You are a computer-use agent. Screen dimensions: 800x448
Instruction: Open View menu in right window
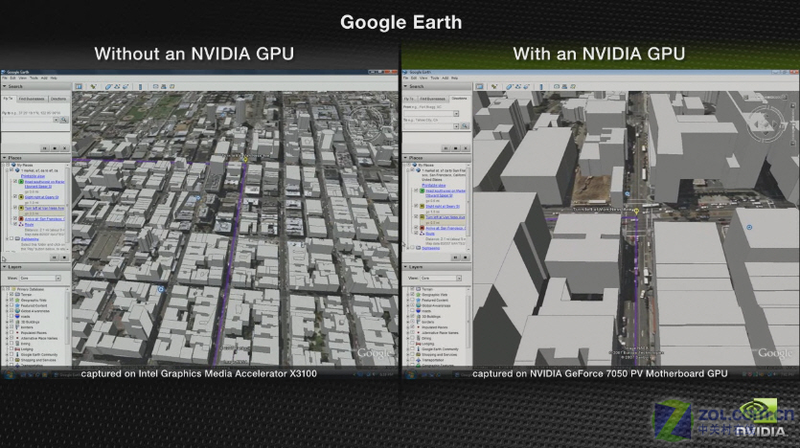point(423,78)
